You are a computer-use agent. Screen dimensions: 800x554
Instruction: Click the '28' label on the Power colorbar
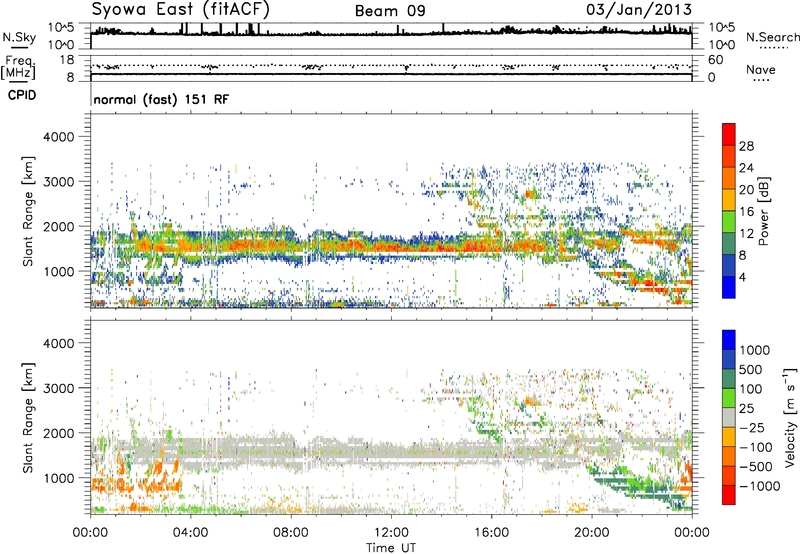click(746, 146)
